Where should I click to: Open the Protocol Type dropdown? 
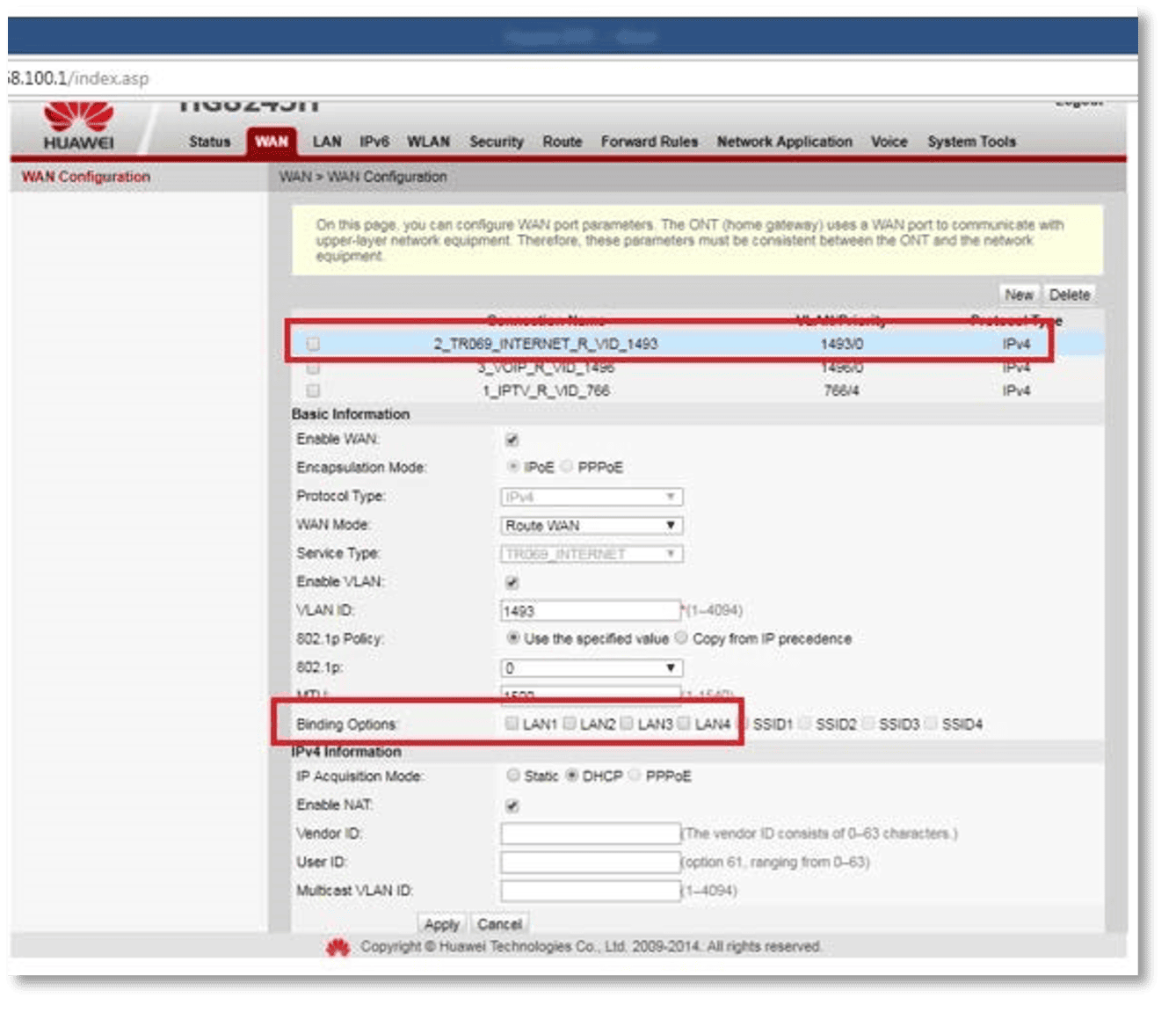tap(591, 497)
